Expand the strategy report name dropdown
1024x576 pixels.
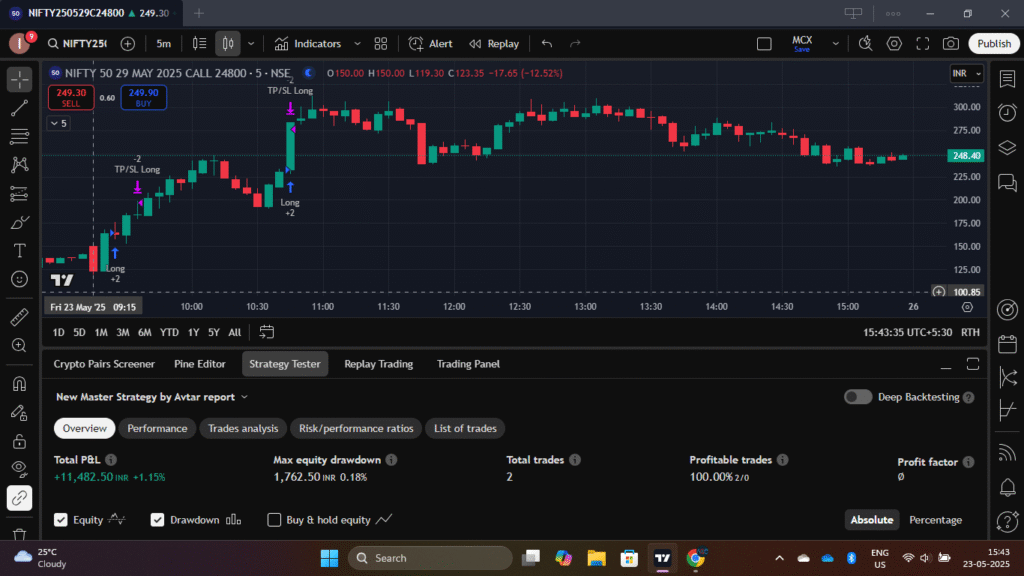(244, 397)
